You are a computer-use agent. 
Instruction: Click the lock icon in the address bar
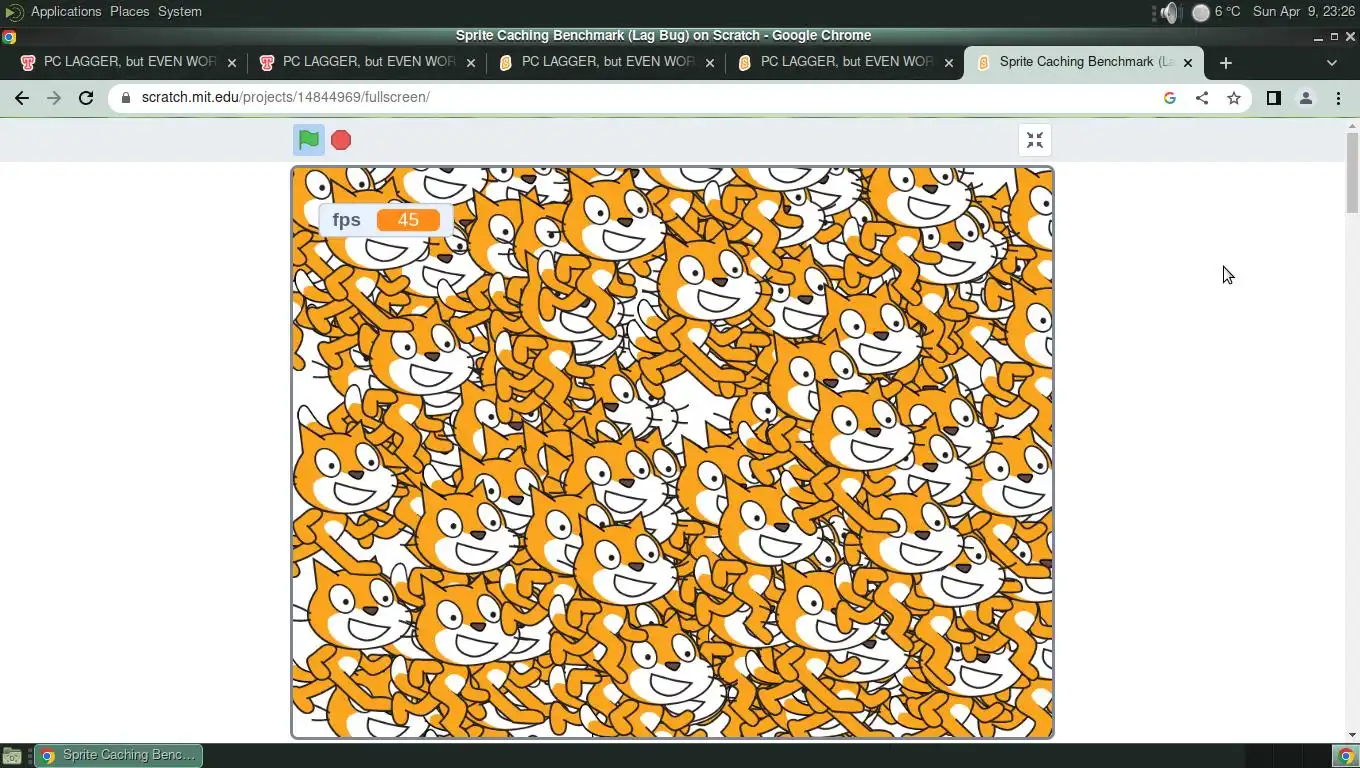point(126,98)
